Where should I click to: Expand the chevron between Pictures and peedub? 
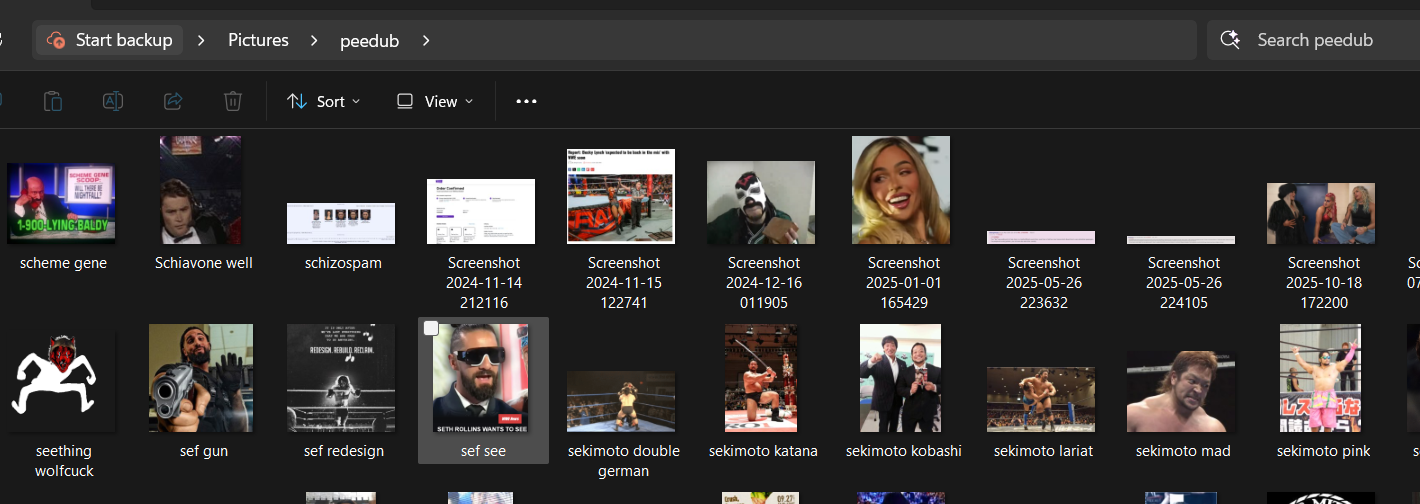tap(314, 40)
